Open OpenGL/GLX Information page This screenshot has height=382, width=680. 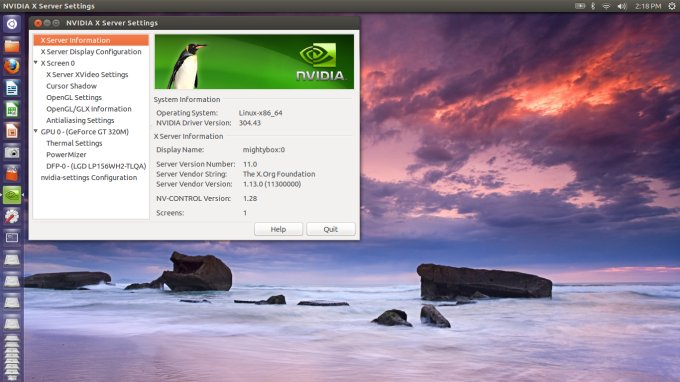point(89,109)
